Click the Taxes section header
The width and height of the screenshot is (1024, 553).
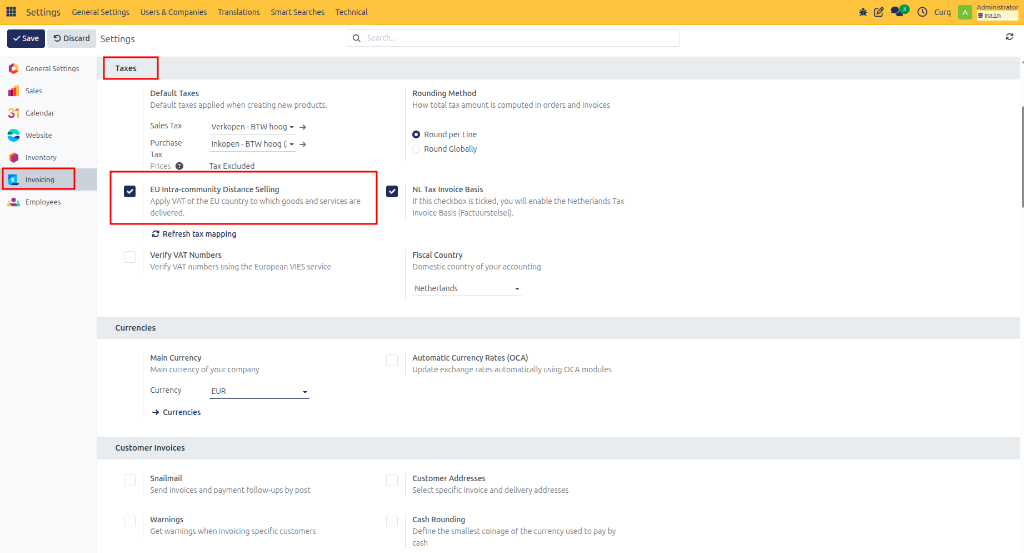[x=125, y=68]
